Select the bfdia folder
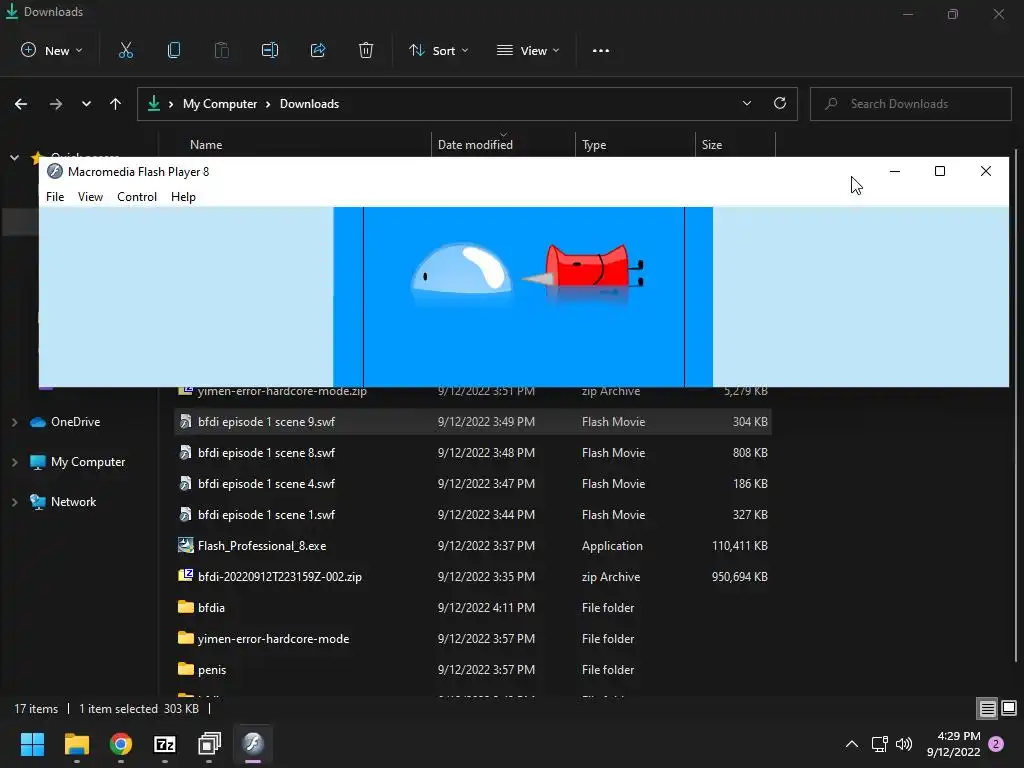Screen dimensions: 1024x768 473,607
